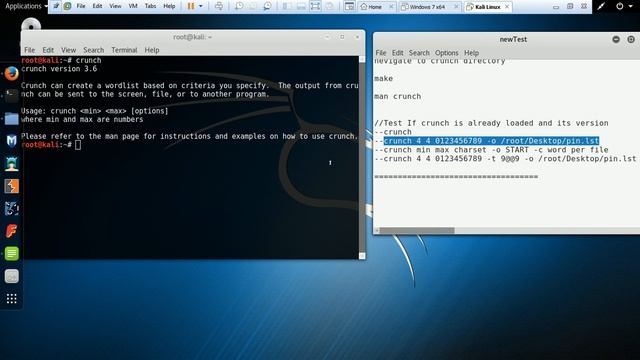Open the VMware File menu
This screenshot has width=640, height=360.
(81, 6)
